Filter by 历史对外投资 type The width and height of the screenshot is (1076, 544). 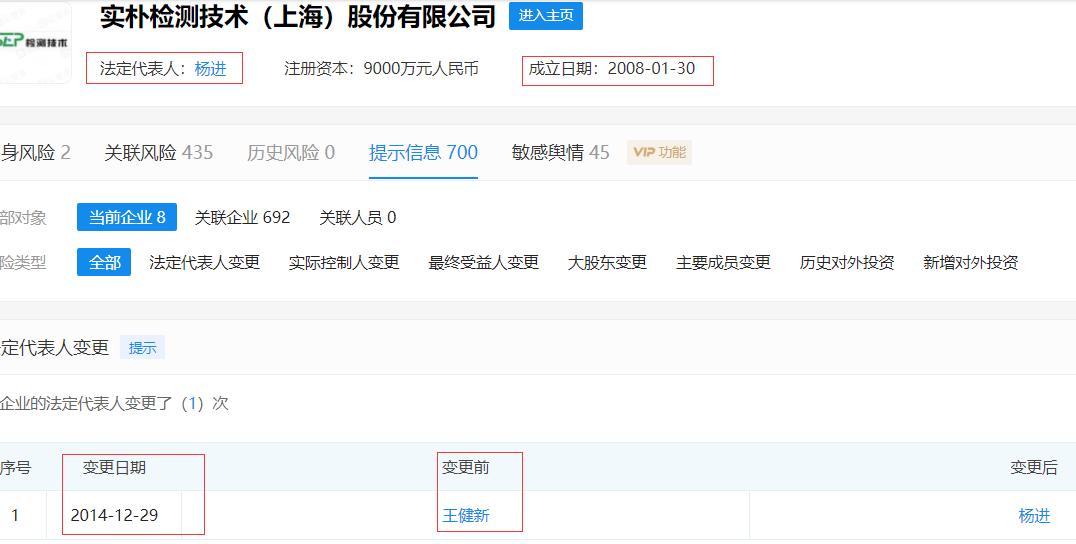click(x=847, y=262)
